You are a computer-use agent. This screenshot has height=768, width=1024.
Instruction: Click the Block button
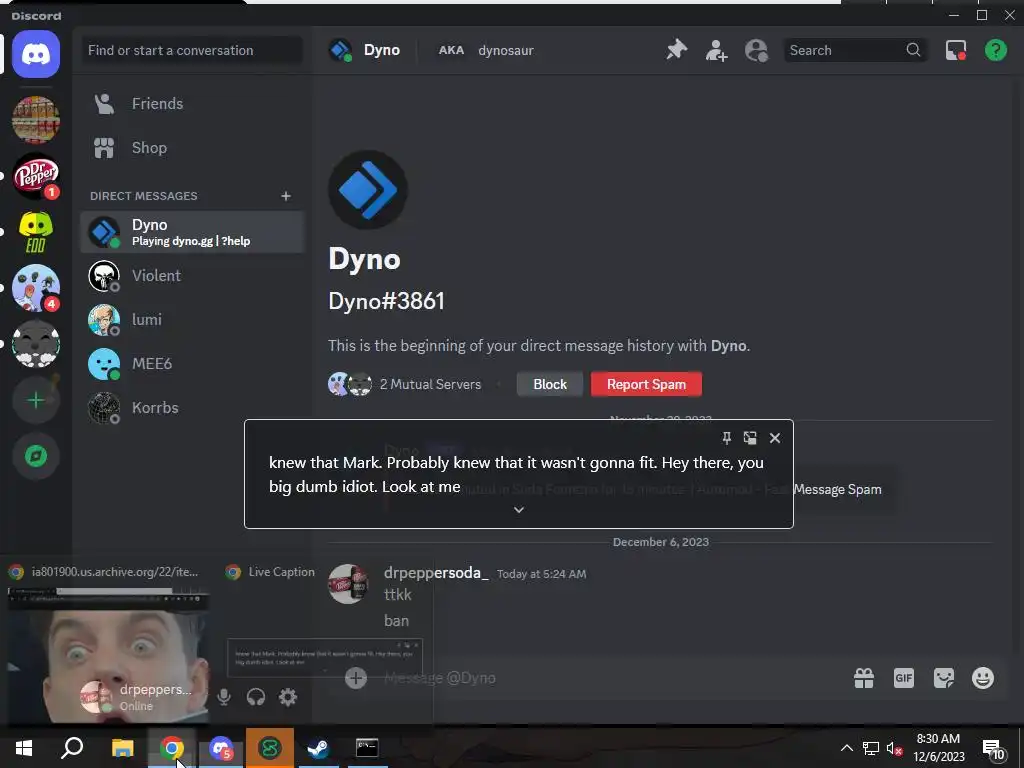550,385
